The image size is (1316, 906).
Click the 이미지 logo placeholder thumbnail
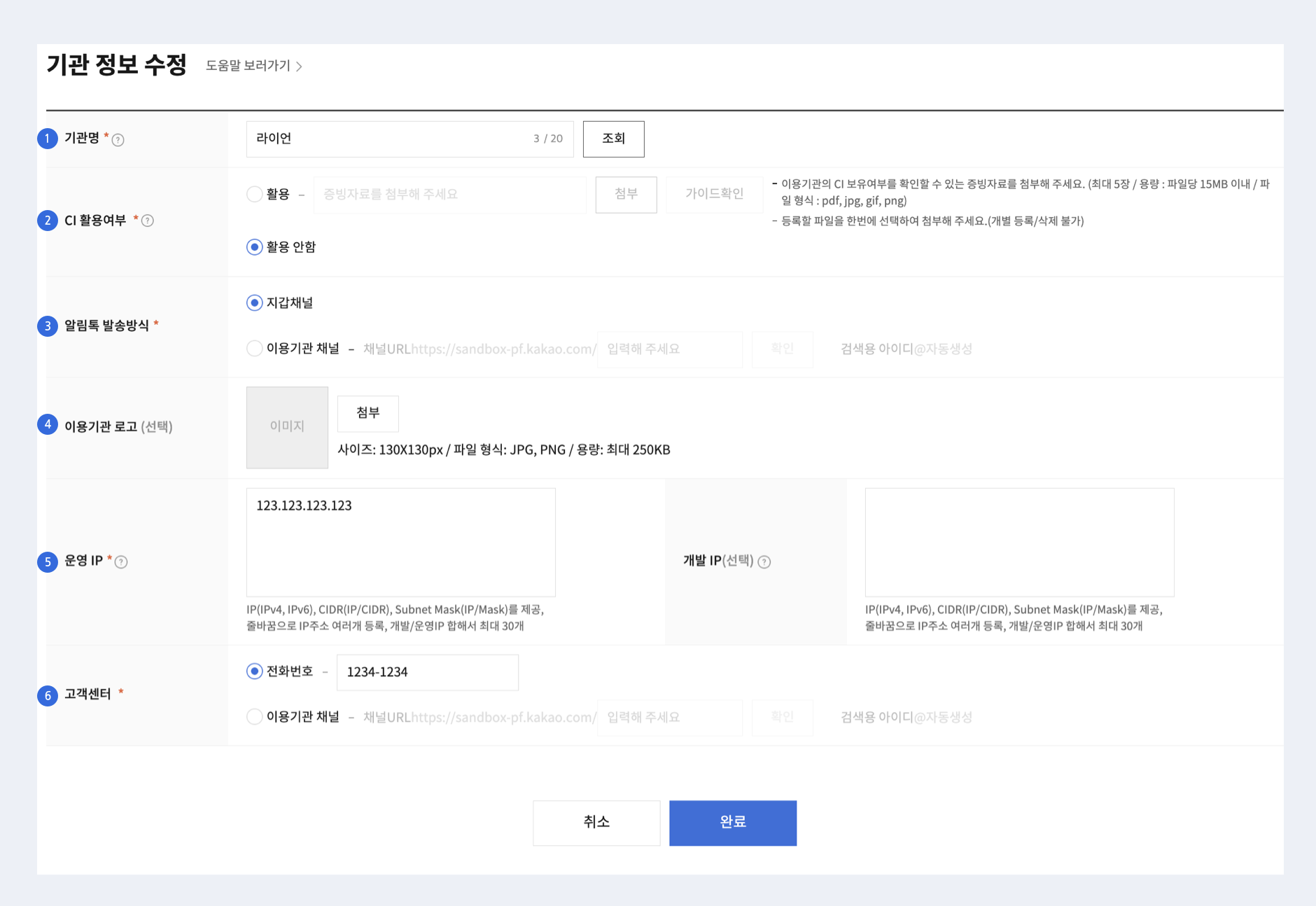coord(287,427)
